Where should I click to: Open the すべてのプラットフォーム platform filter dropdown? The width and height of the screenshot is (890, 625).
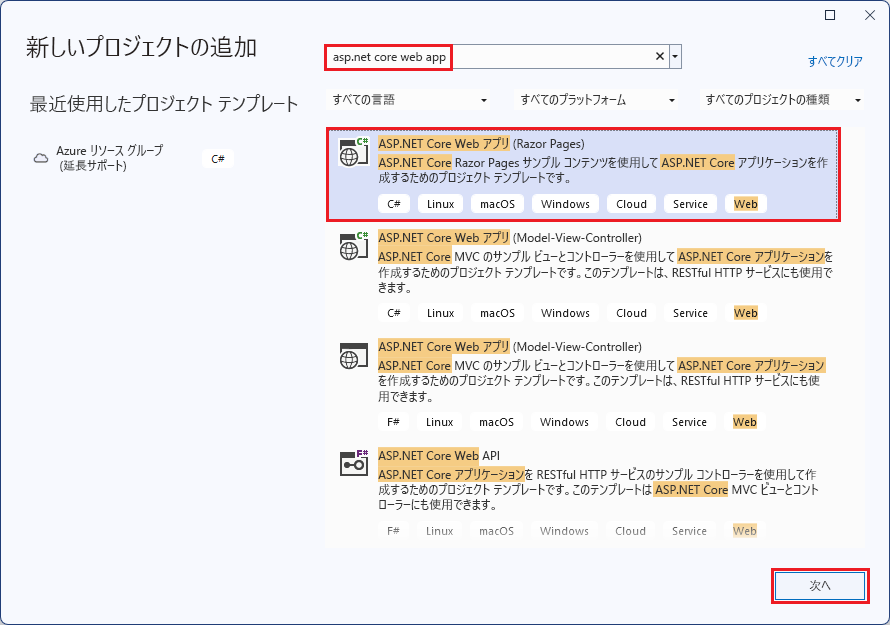pyautogui.click(x=597, y=100)
